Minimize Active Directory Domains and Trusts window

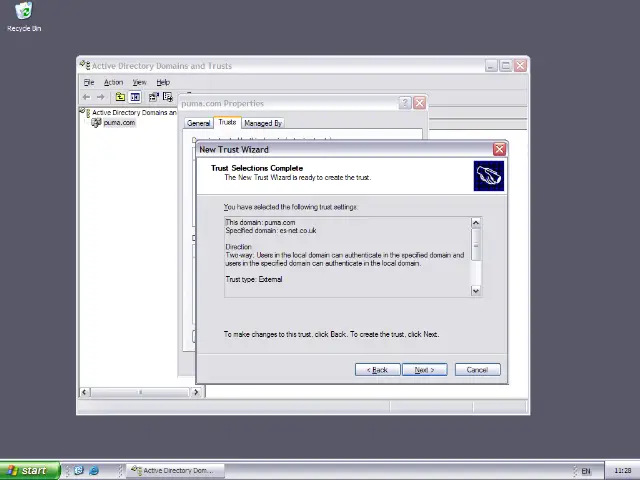pos(491,65)
